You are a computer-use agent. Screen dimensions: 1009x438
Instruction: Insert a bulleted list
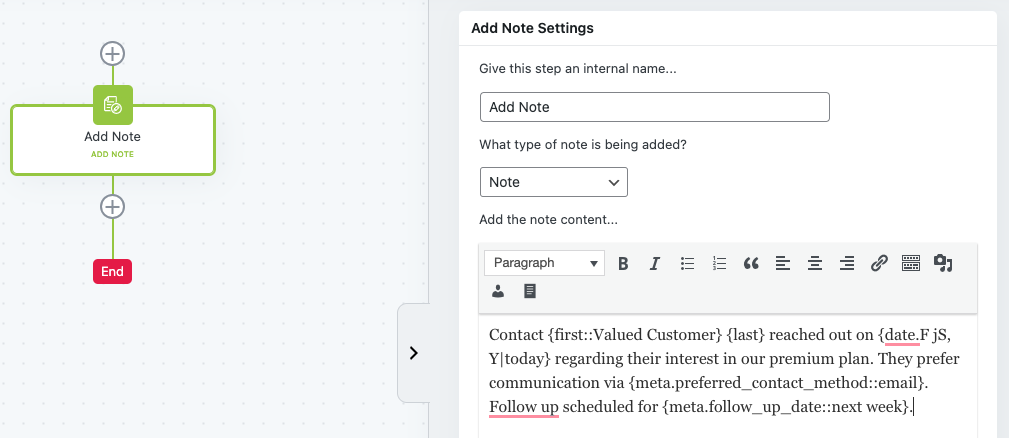coord(687,263)
